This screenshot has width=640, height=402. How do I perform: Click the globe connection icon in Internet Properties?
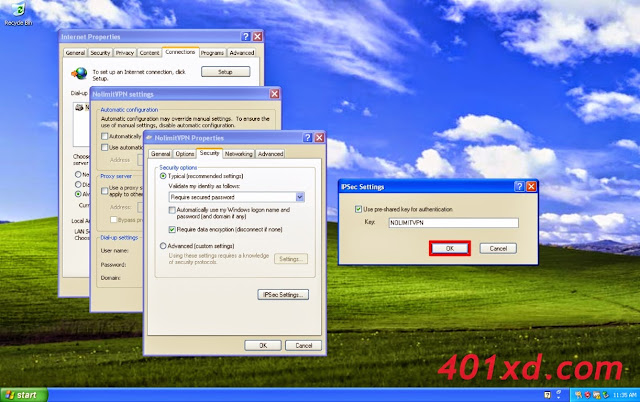tap(80, 73)
